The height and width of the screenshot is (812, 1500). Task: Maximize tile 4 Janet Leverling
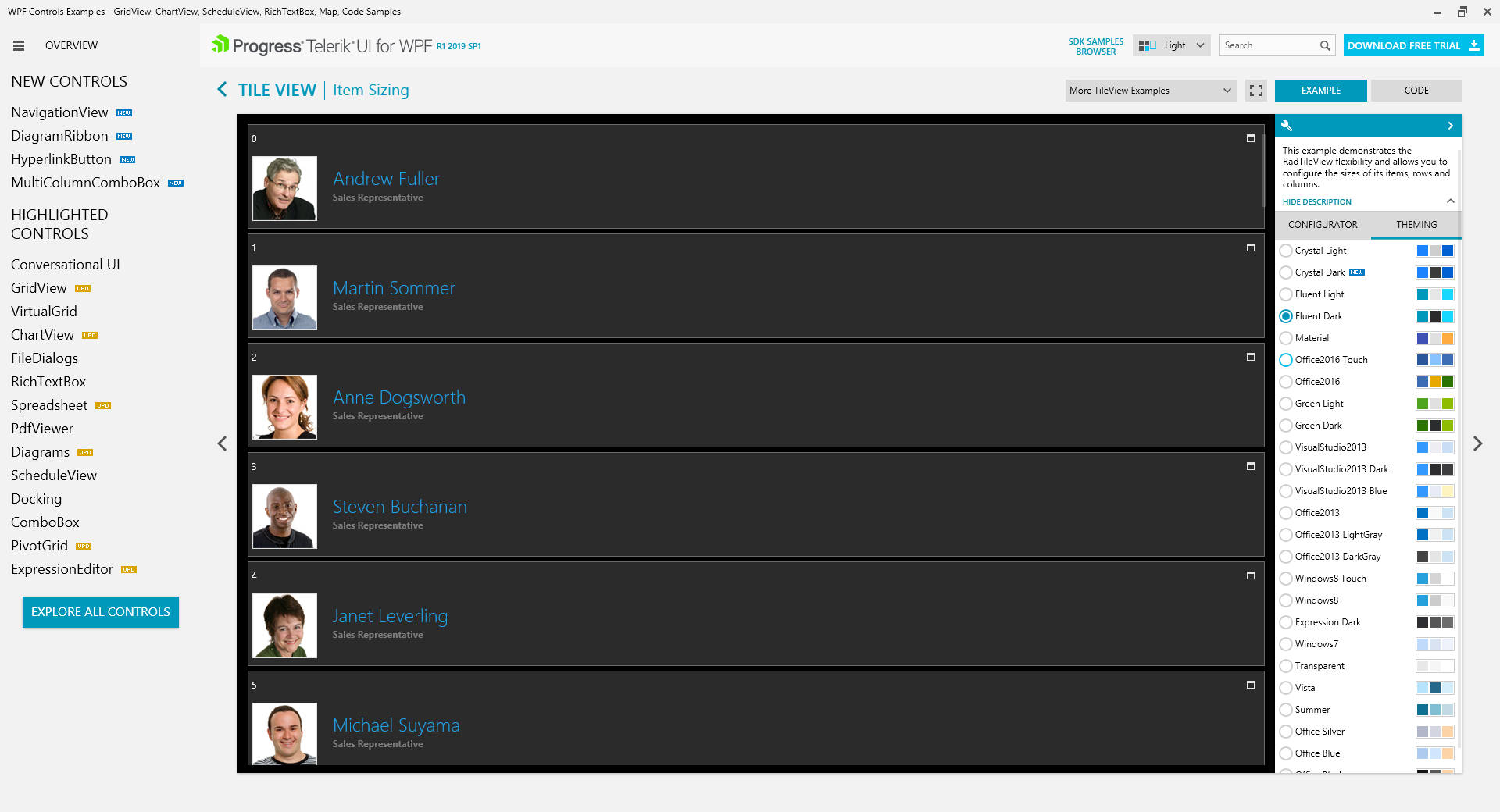click(x=1251, y=575)
